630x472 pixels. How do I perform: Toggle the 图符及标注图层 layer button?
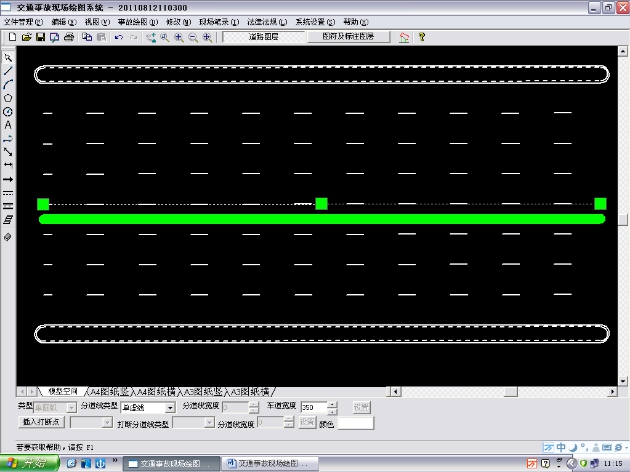click(348, 37)
